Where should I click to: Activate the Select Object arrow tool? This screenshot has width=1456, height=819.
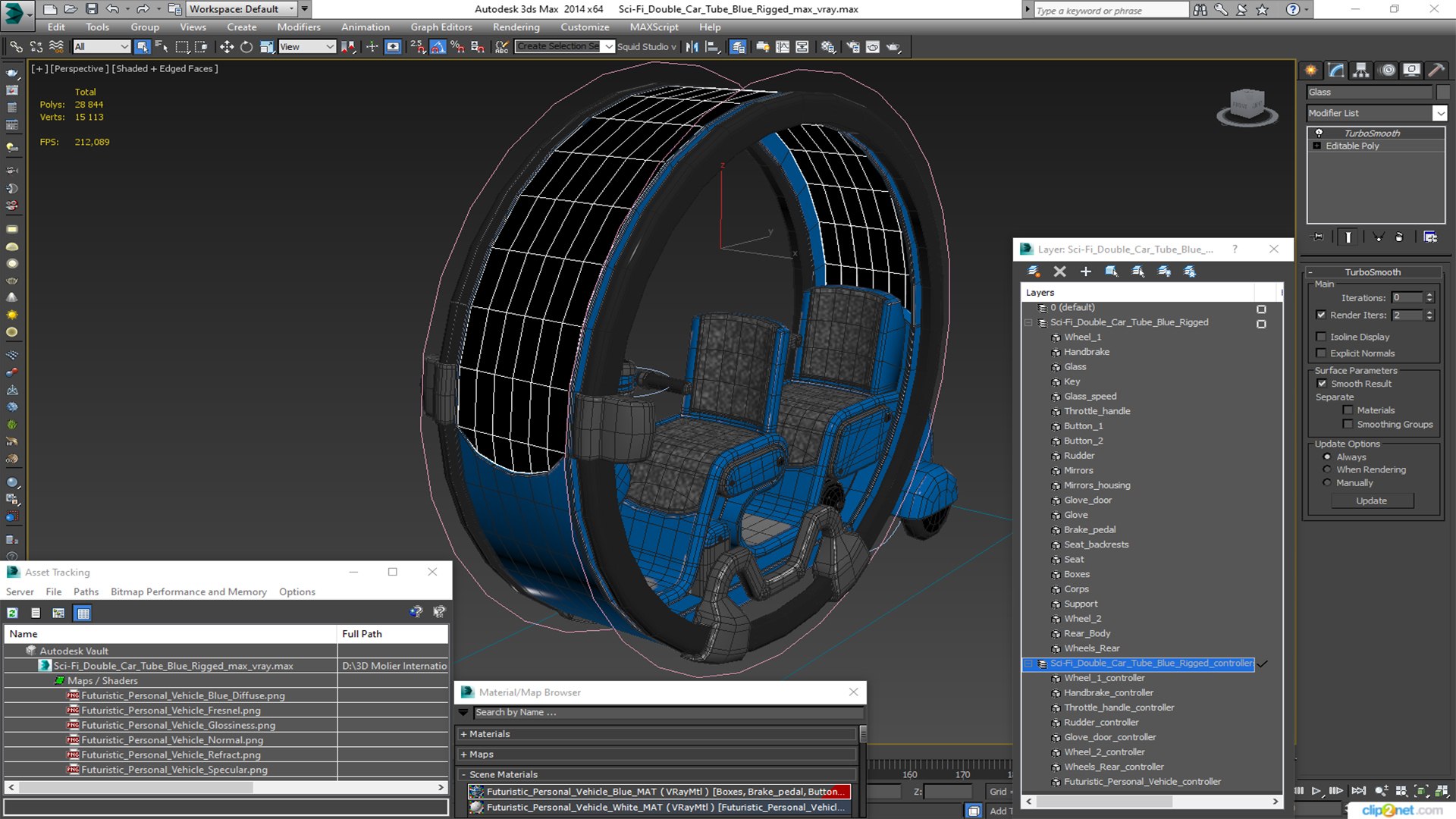pos(142,47)
